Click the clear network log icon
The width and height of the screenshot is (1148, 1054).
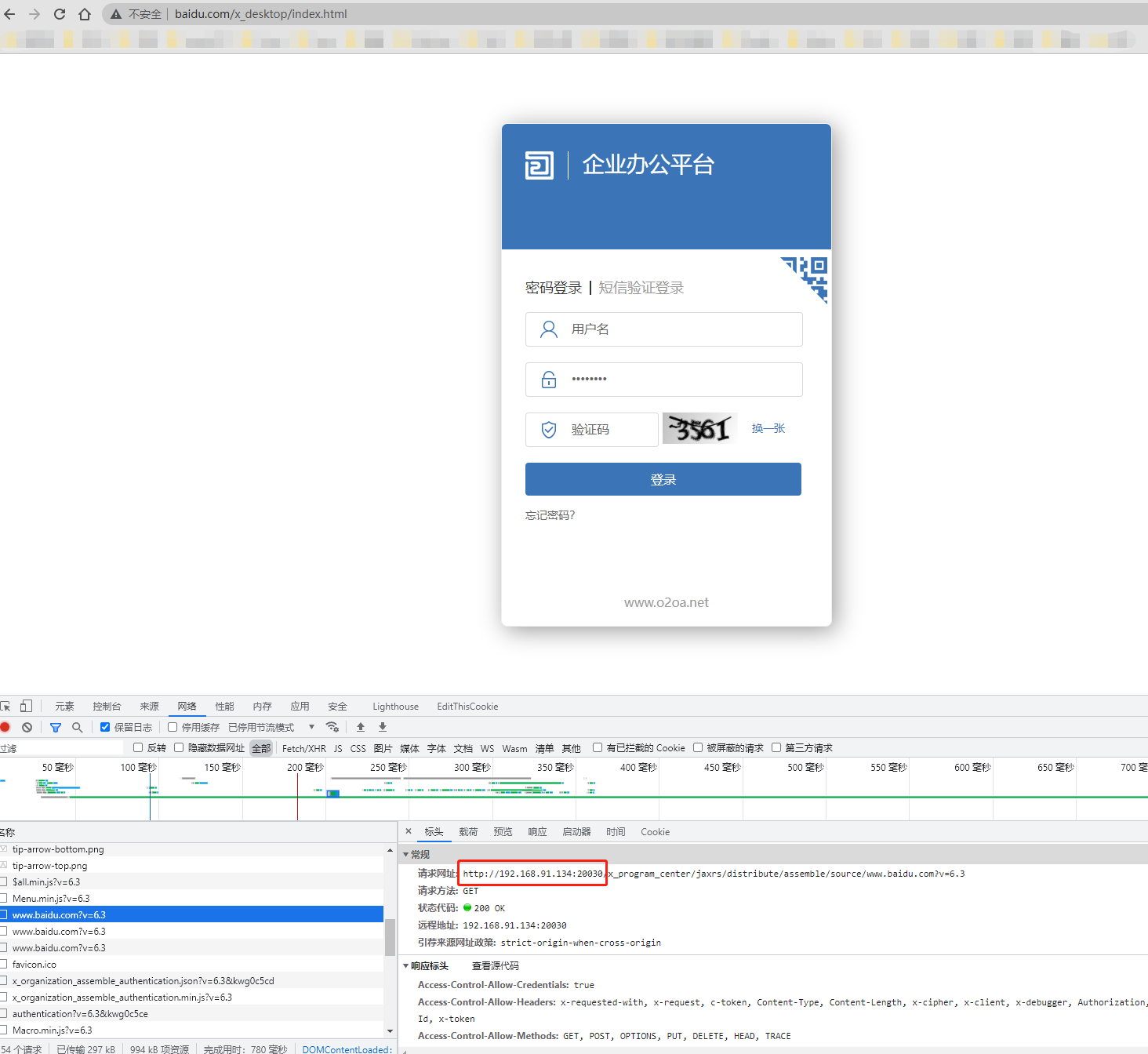pyautogui.click(x=27, y=727)
